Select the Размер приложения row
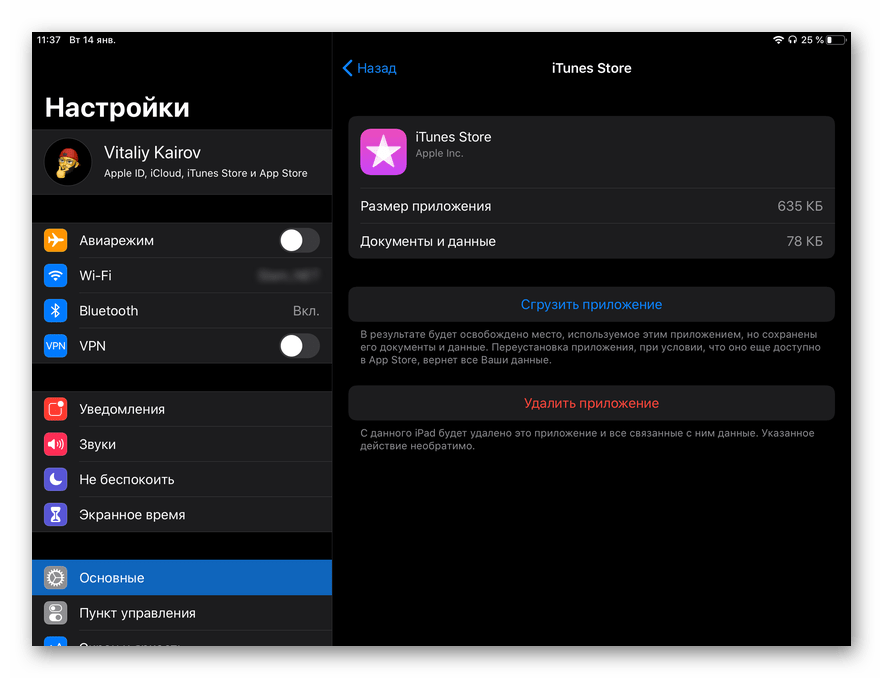This screenshot has height=678, width=883. [x=591, y=206]
